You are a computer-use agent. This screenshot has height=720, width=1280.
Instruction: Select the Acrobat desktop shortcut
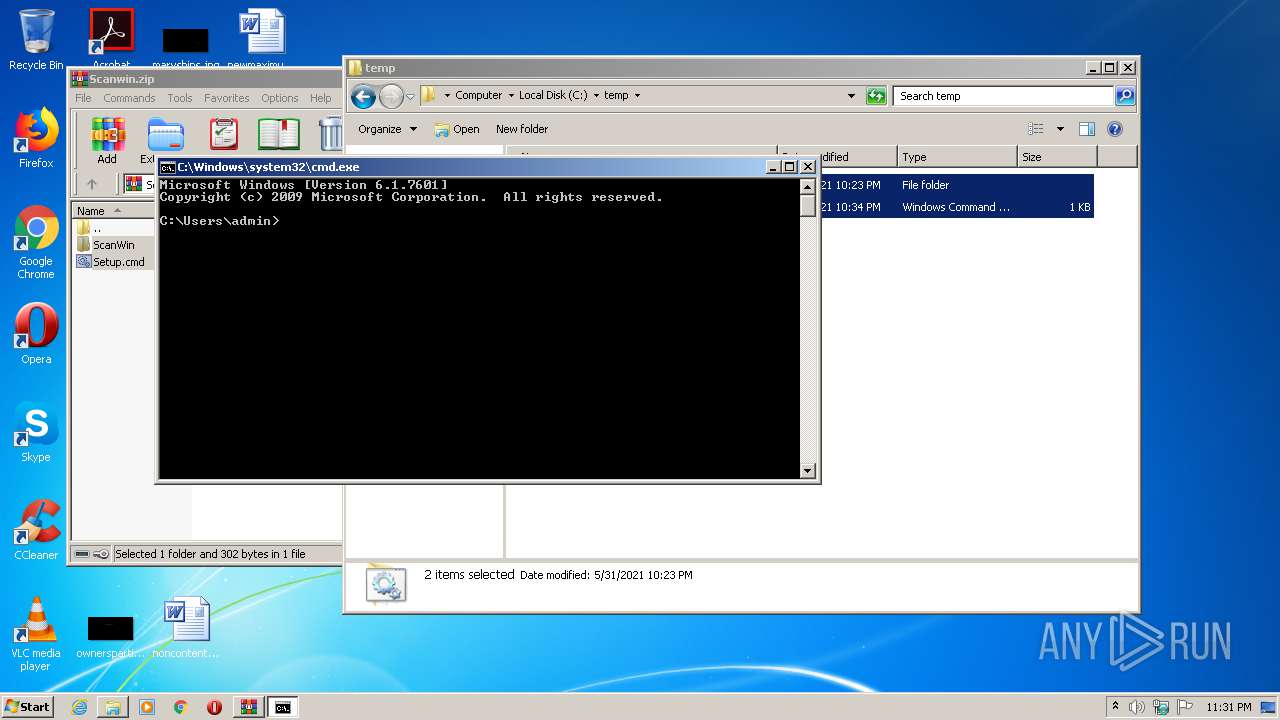point(111,40)
